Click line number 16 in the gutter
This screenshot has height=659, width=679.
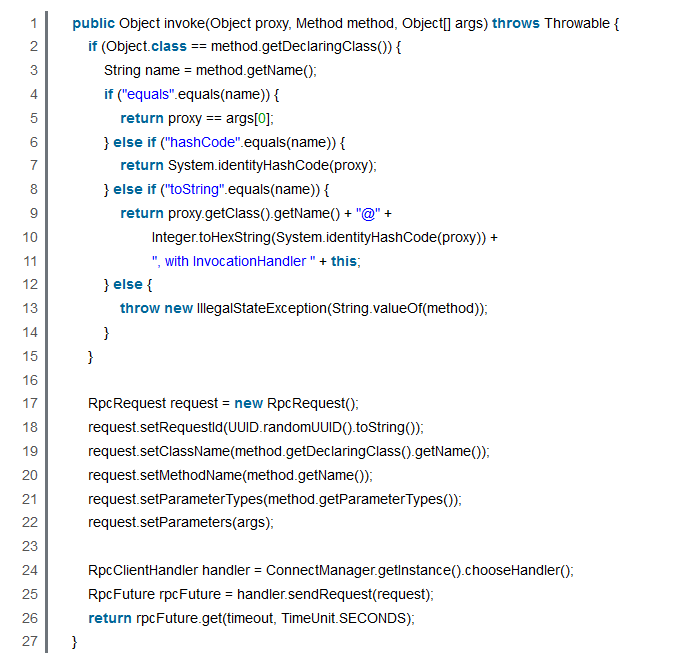pos(30,380)
